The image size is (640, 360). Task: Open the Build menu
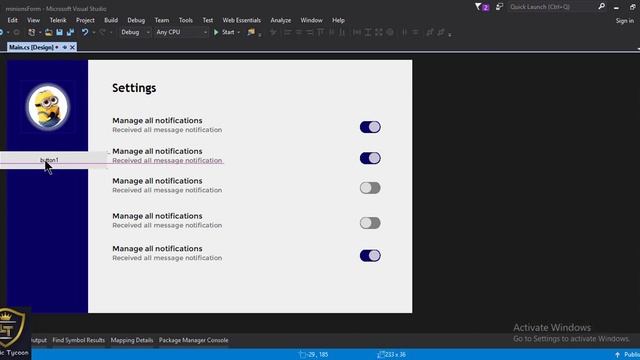111,20
